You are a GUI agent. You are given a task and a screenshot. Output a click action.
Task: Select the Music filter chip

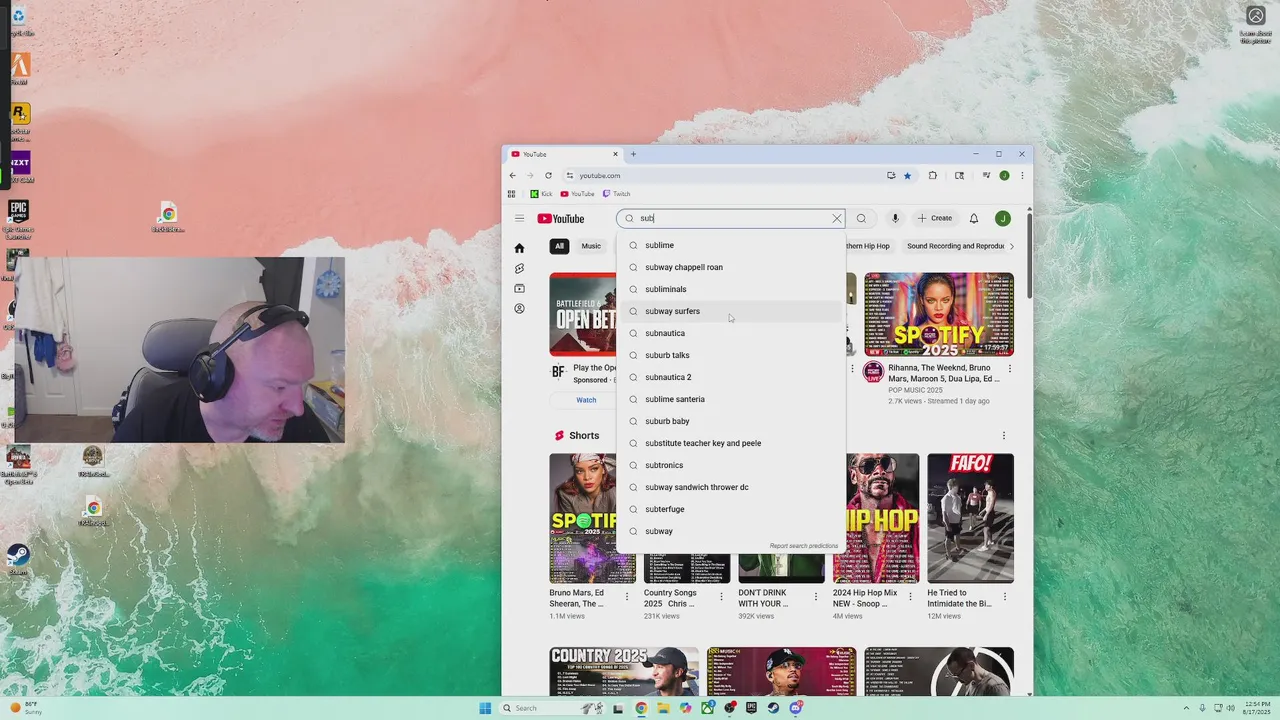coord(591,246)
